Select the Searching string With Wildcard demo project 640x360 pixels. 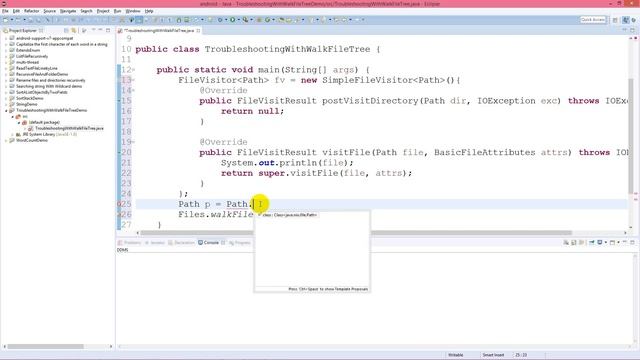(x=49, y=87)
